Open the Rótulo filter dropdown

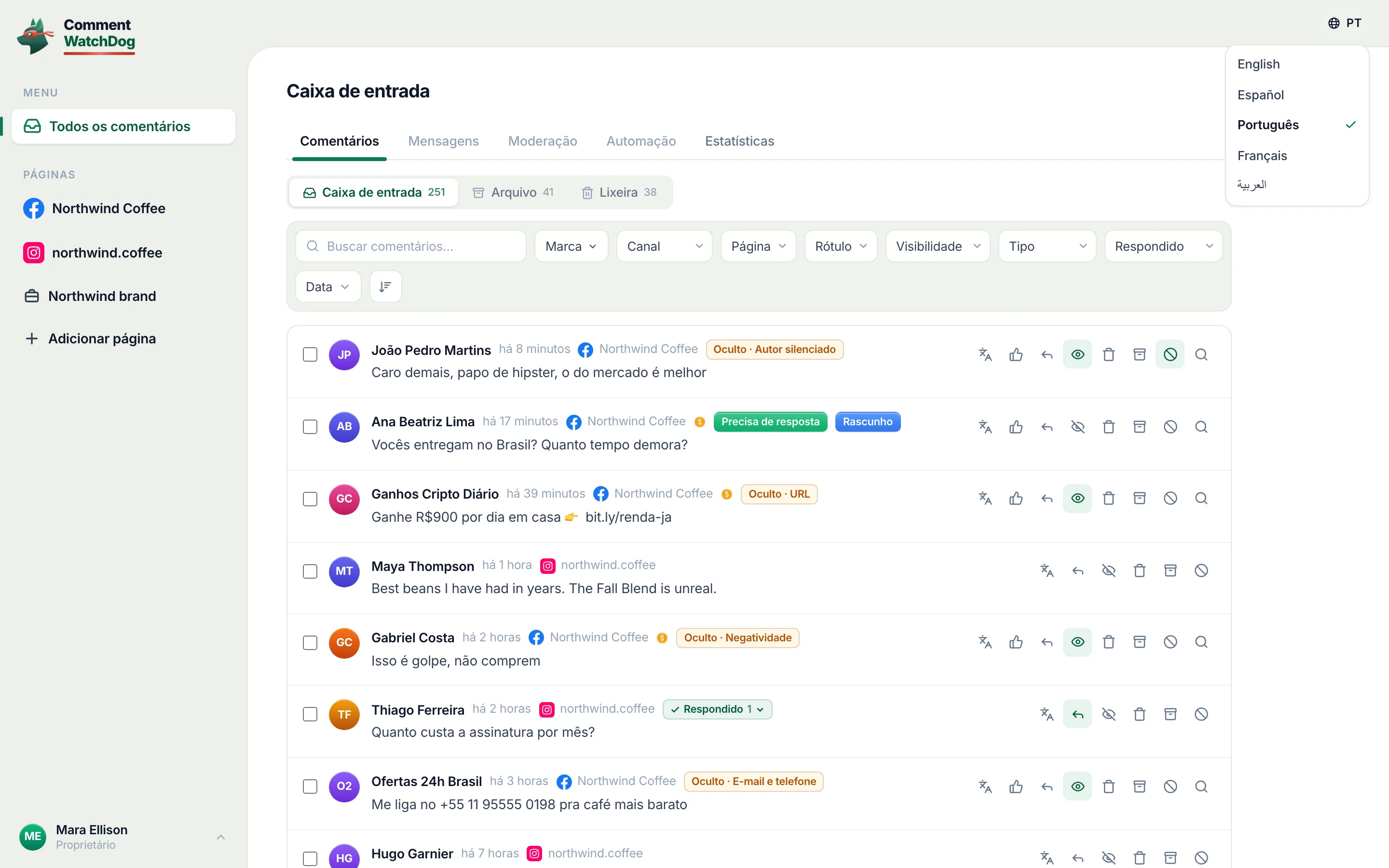(x=841, y=246)
